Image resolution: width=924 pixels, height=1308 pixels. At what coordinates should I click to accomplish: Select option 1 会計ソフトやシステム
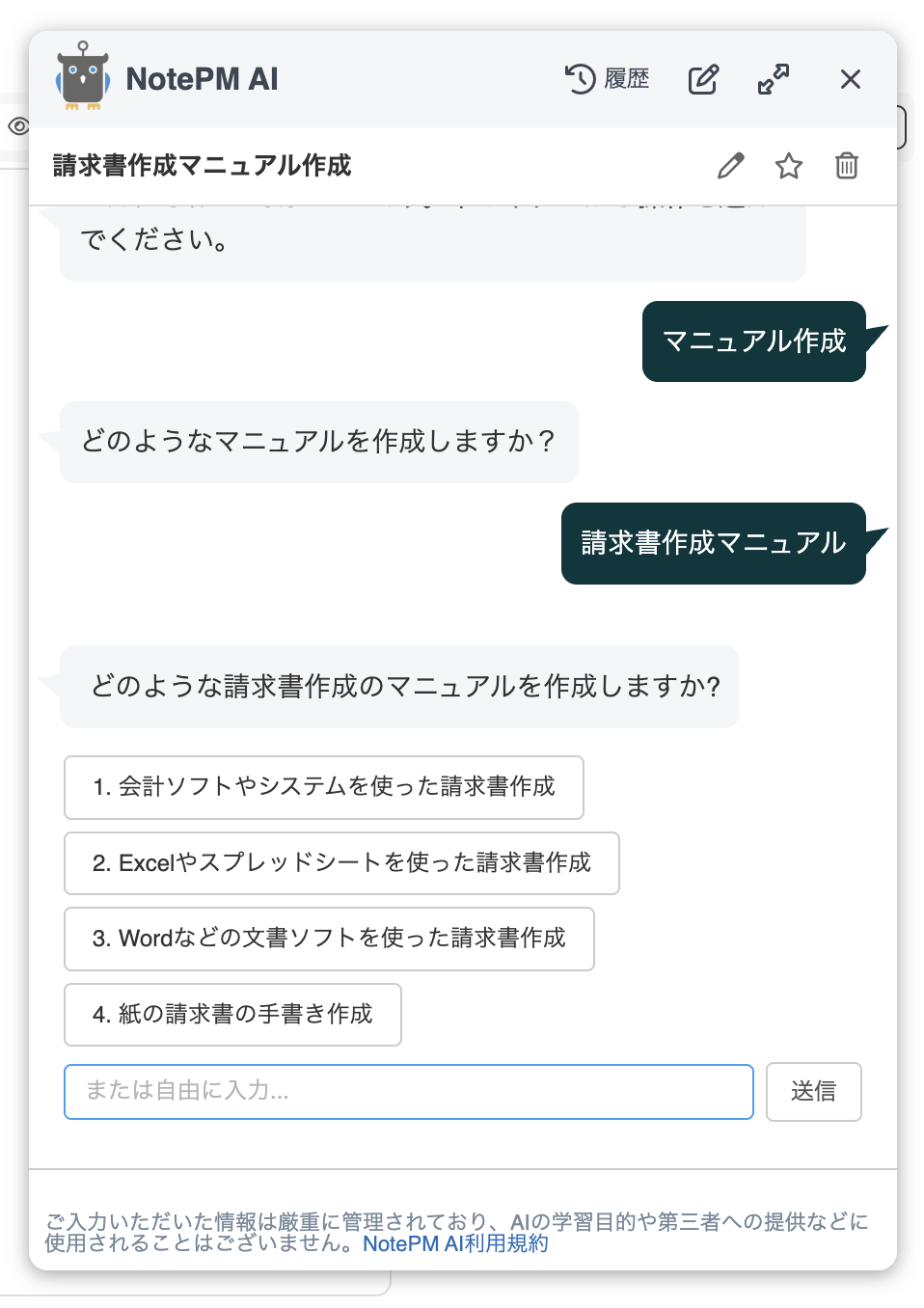[324, 787]
